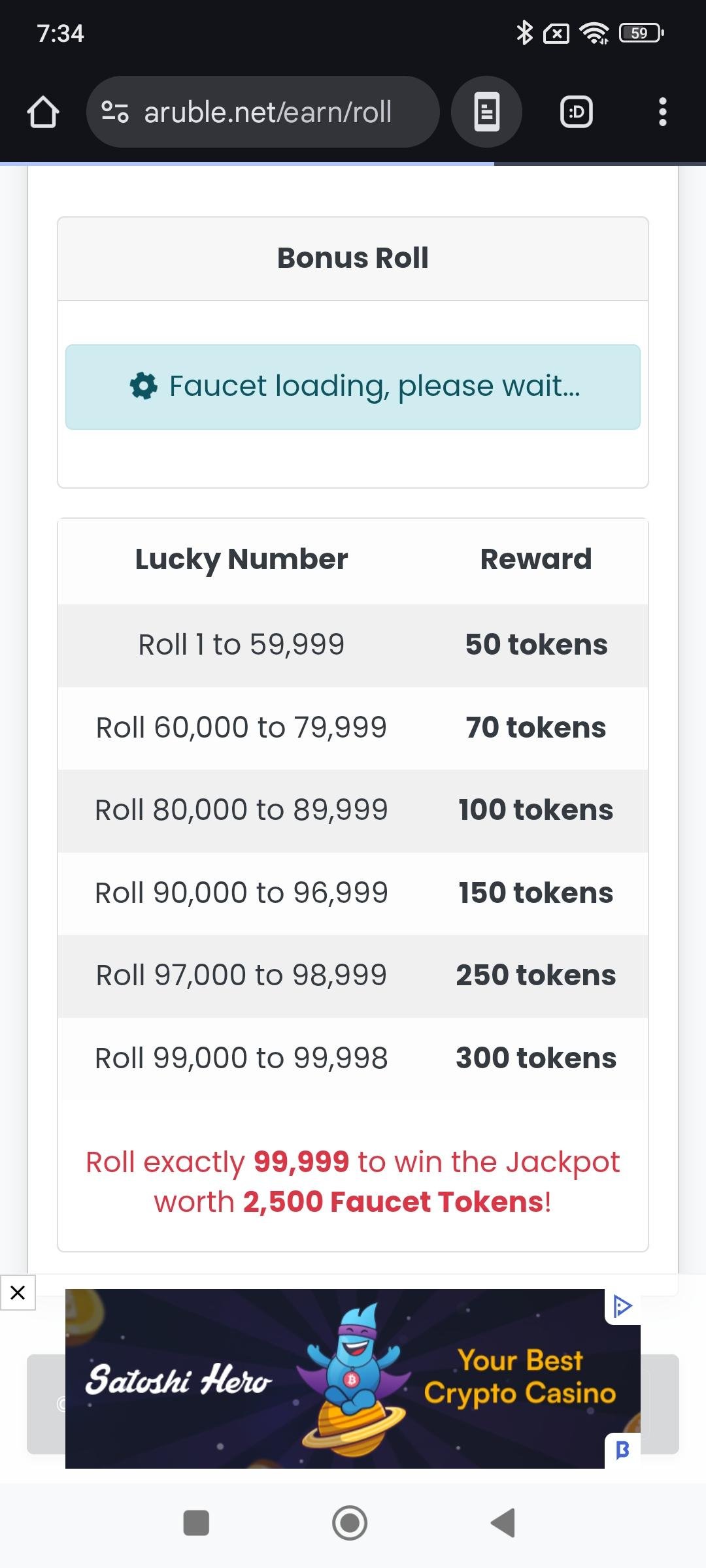Open site settings icon in address bar
Viewport: 706px width, 1568px height.
[115, 112]
